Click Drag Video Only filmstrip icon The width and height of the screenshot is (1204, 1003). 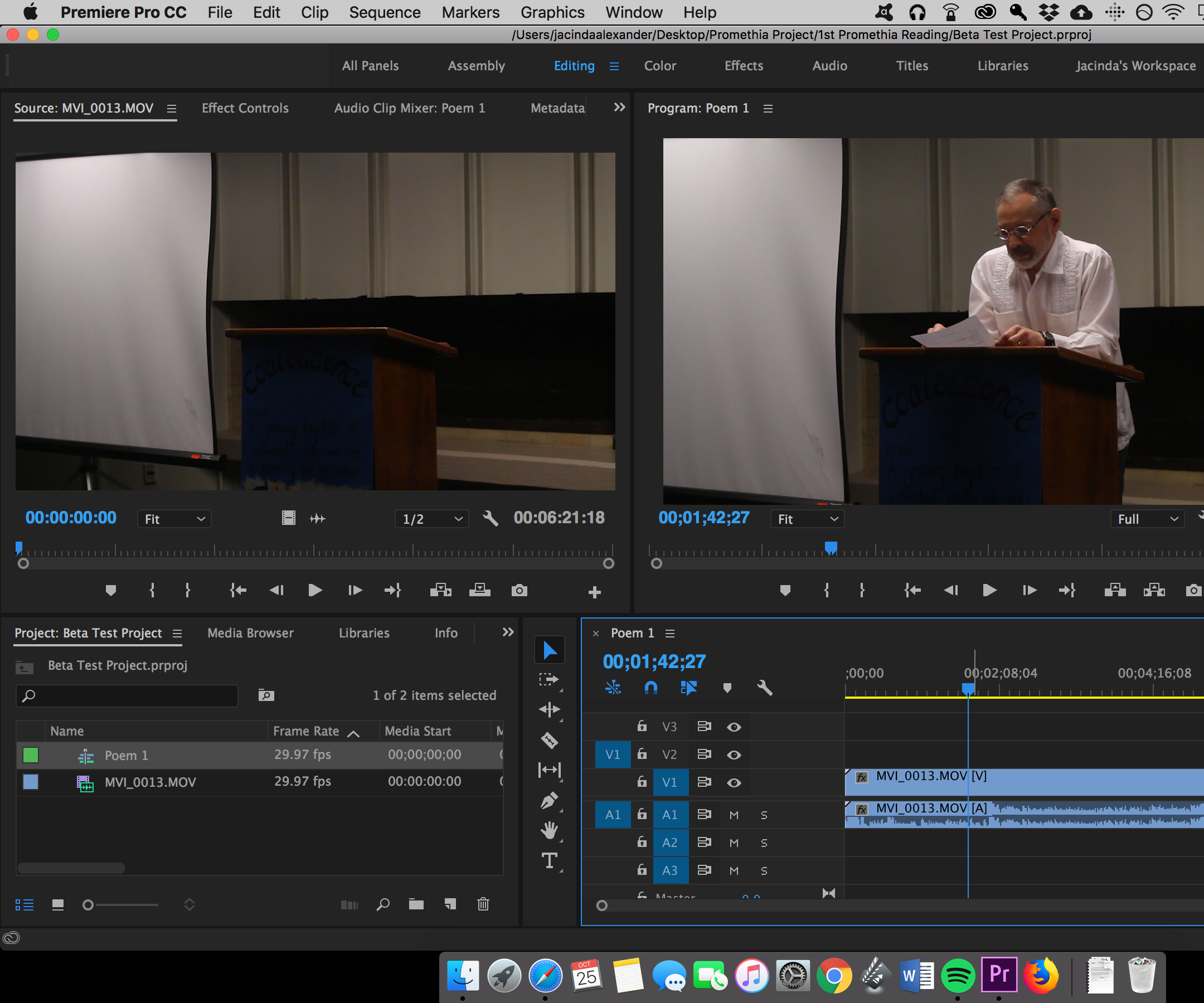(288, 519)
